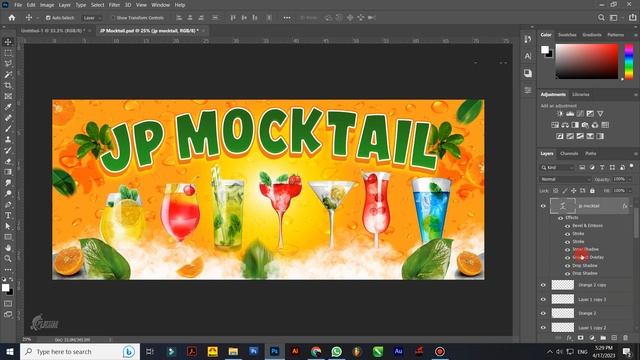Toggle Auto-Select checkbox

(48, 18)
